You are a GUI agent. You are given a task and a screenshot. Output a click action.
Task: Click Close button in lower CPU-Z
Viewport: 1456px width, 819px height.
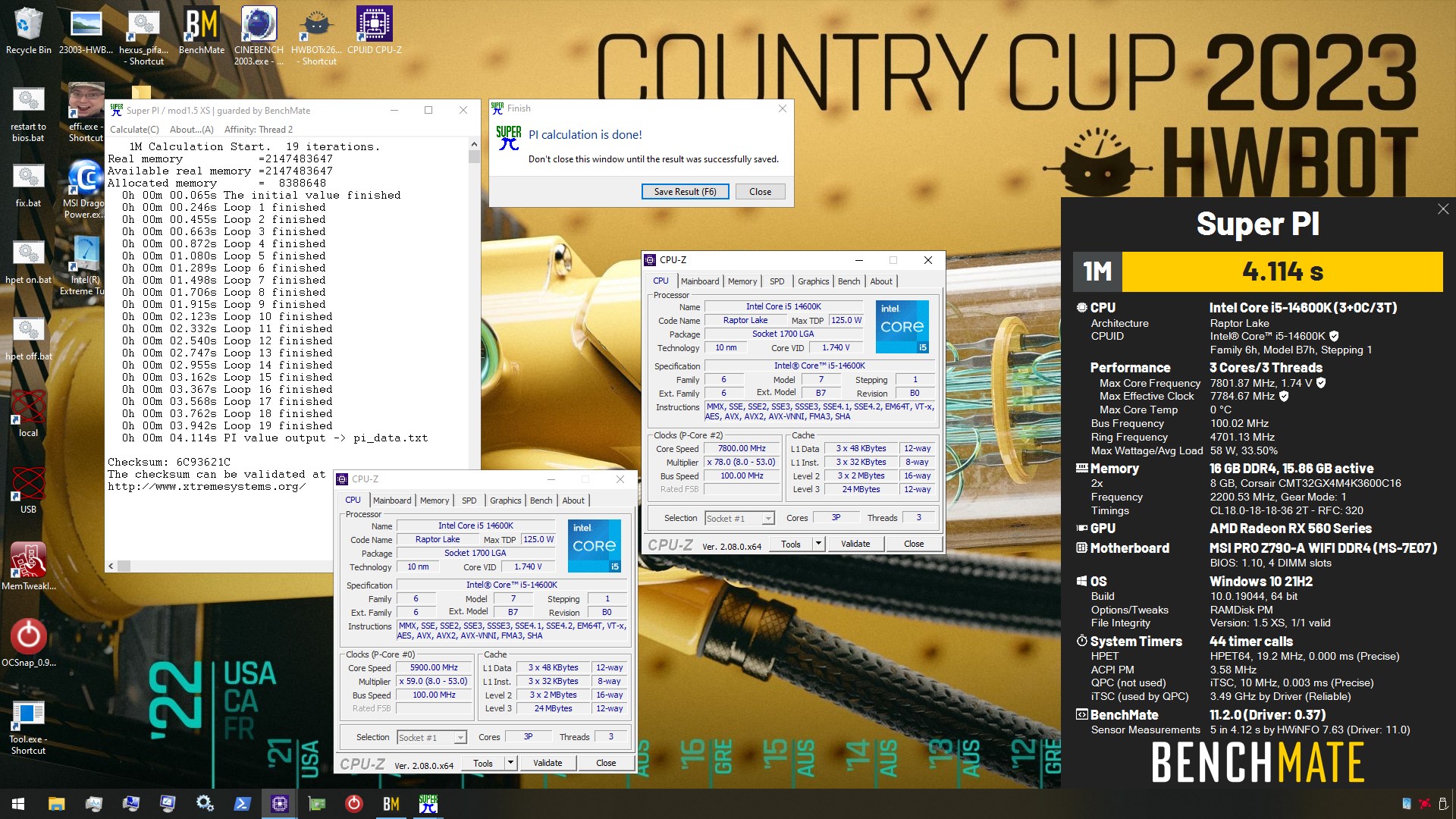click(606, 763)
